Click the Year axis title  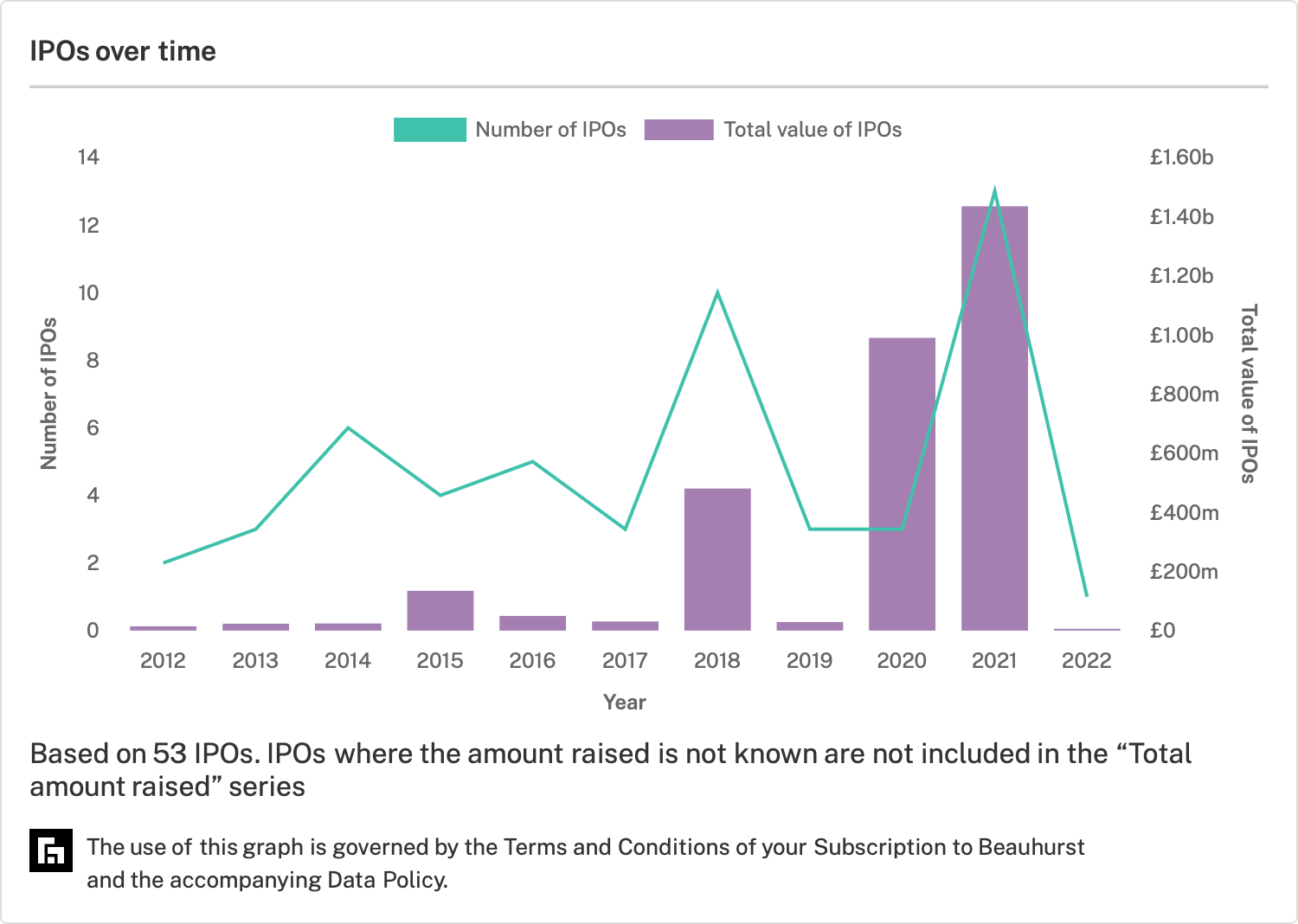tap(625, 702)
